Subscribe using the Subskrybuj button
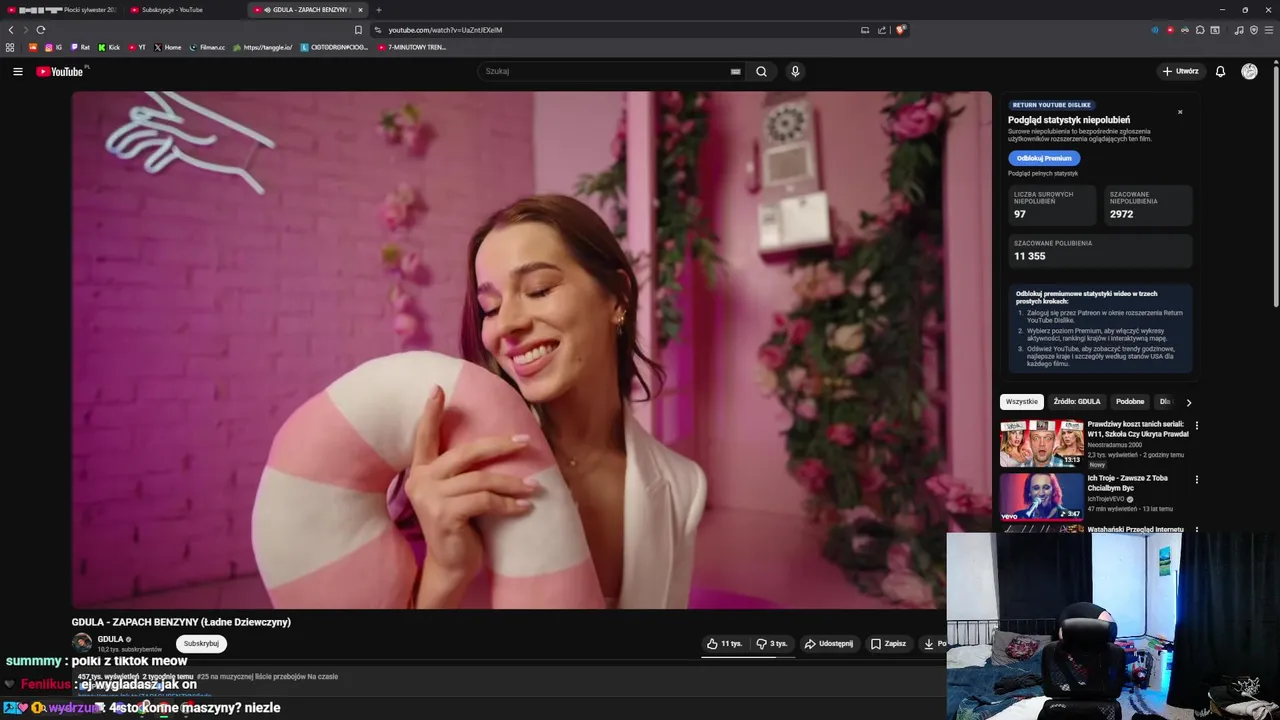The image size is (1280, 720). coord(201,644)
